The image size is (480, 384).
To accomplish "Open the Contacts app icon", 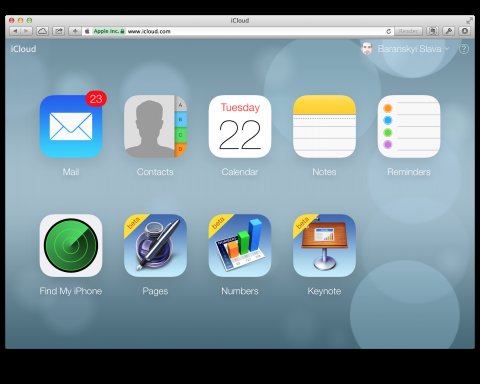I will tap(155, 126).
